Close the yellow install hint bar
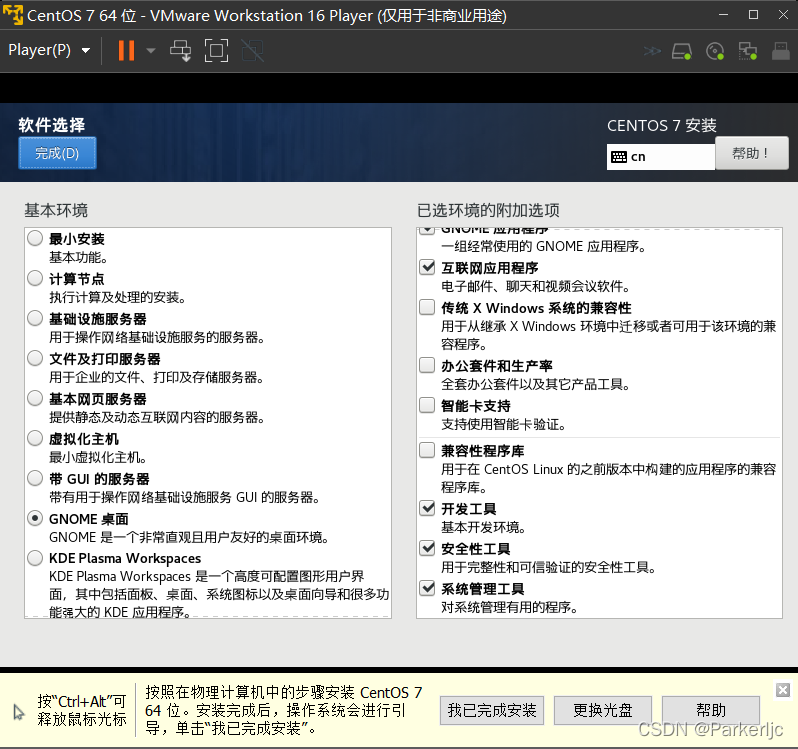Screen dimensions: 798x749 [x=783, y=690]
